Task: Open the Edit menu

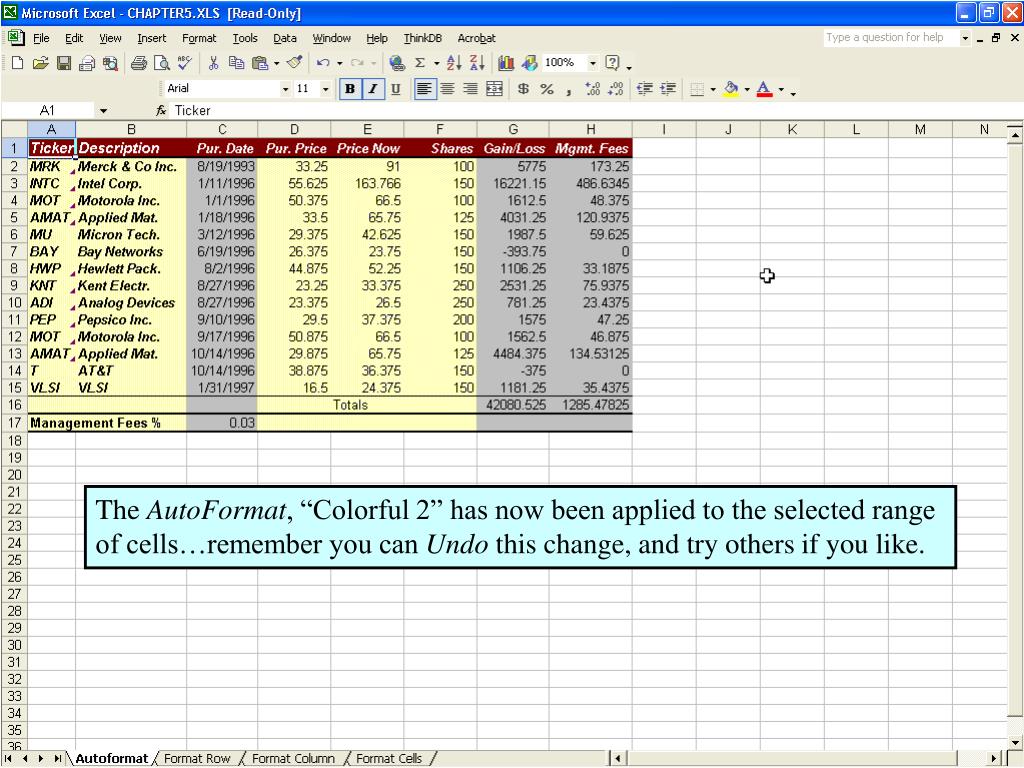Action: point(74,39)
